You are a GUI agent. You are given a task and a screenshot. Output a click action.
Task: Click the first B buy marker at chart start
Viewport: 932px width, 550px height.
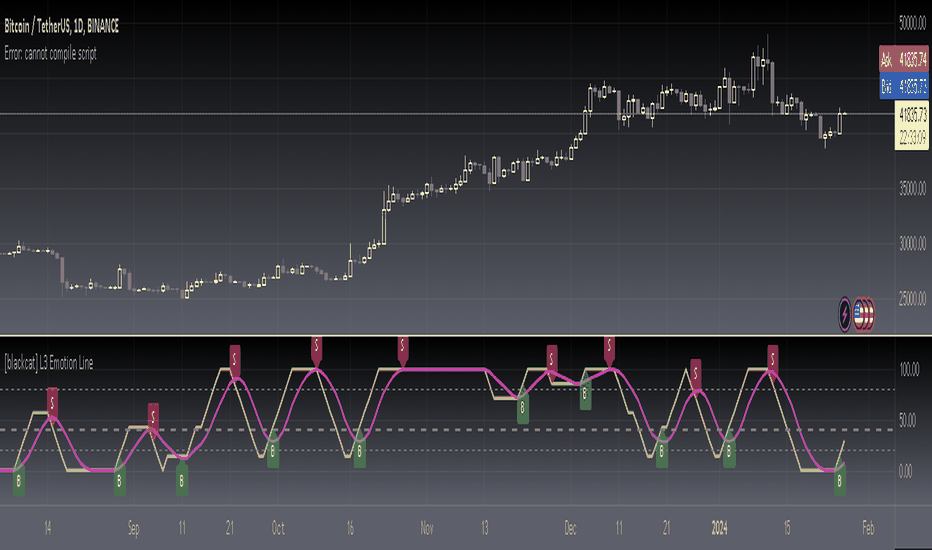[19, 480]
